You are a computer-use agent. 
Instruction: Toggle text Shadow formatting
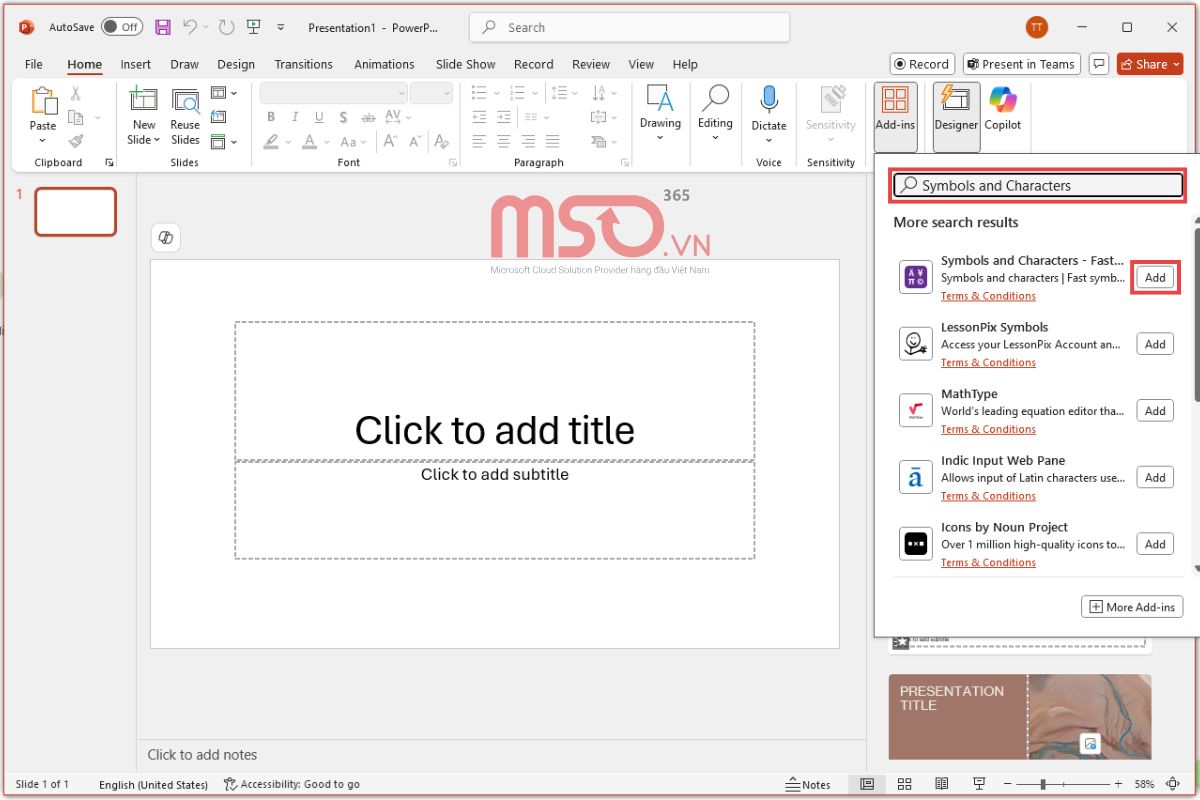[x=343, y=117]
